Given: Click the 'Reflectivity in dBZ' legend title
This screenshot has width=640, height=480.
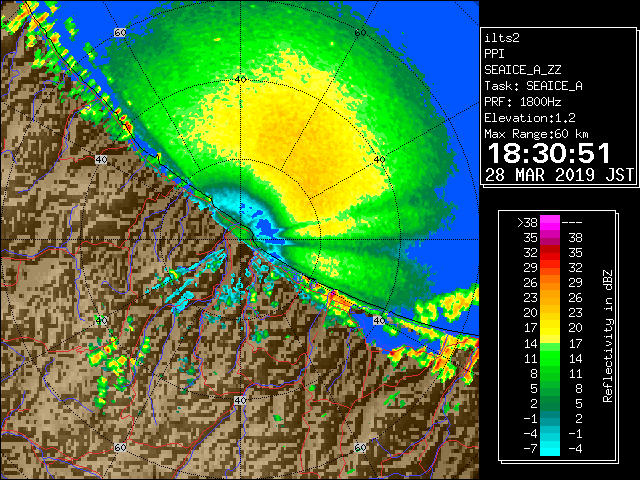Looking at the screenshot, I should (x=608, y=336).
